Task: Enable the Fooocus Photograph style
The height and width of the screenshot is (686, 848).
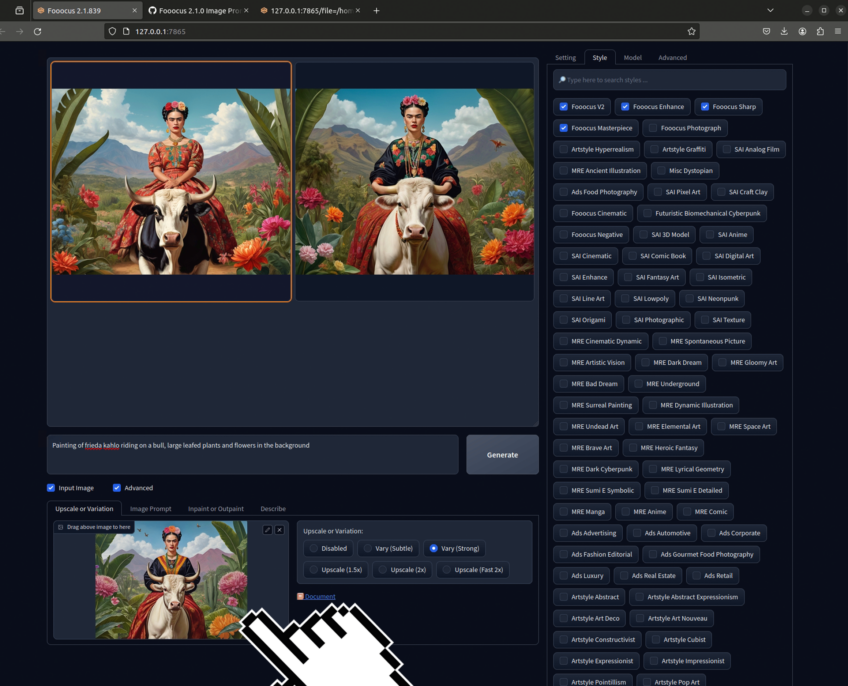Action: (653, 128)
